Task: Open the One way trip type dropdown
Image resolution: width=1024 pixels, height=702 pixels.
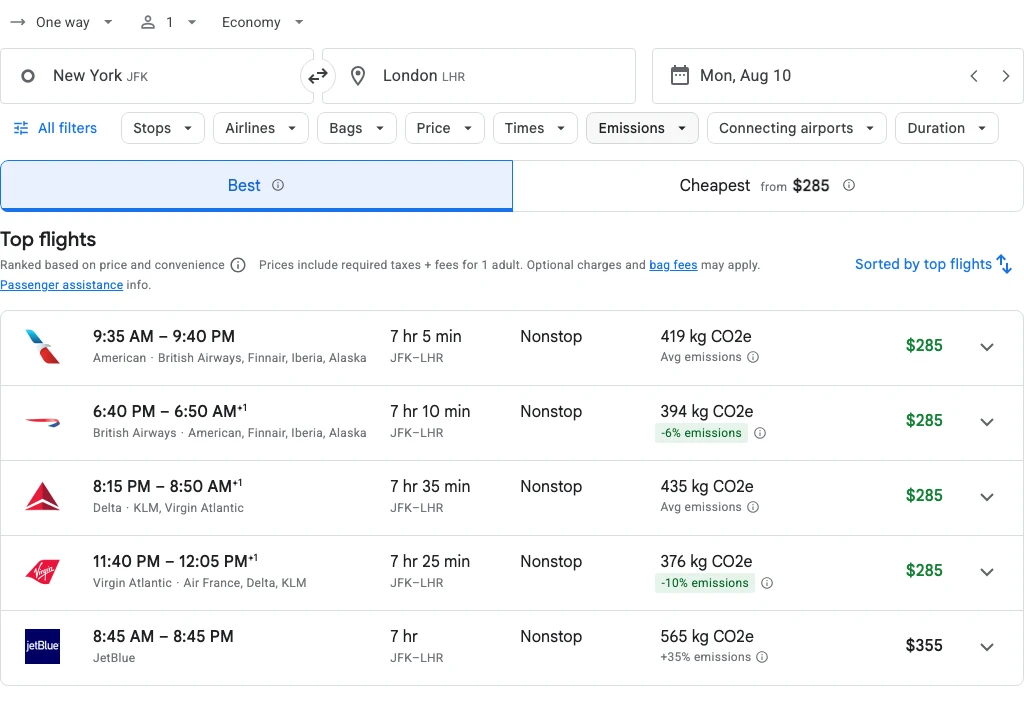Action: coord(62,22)
